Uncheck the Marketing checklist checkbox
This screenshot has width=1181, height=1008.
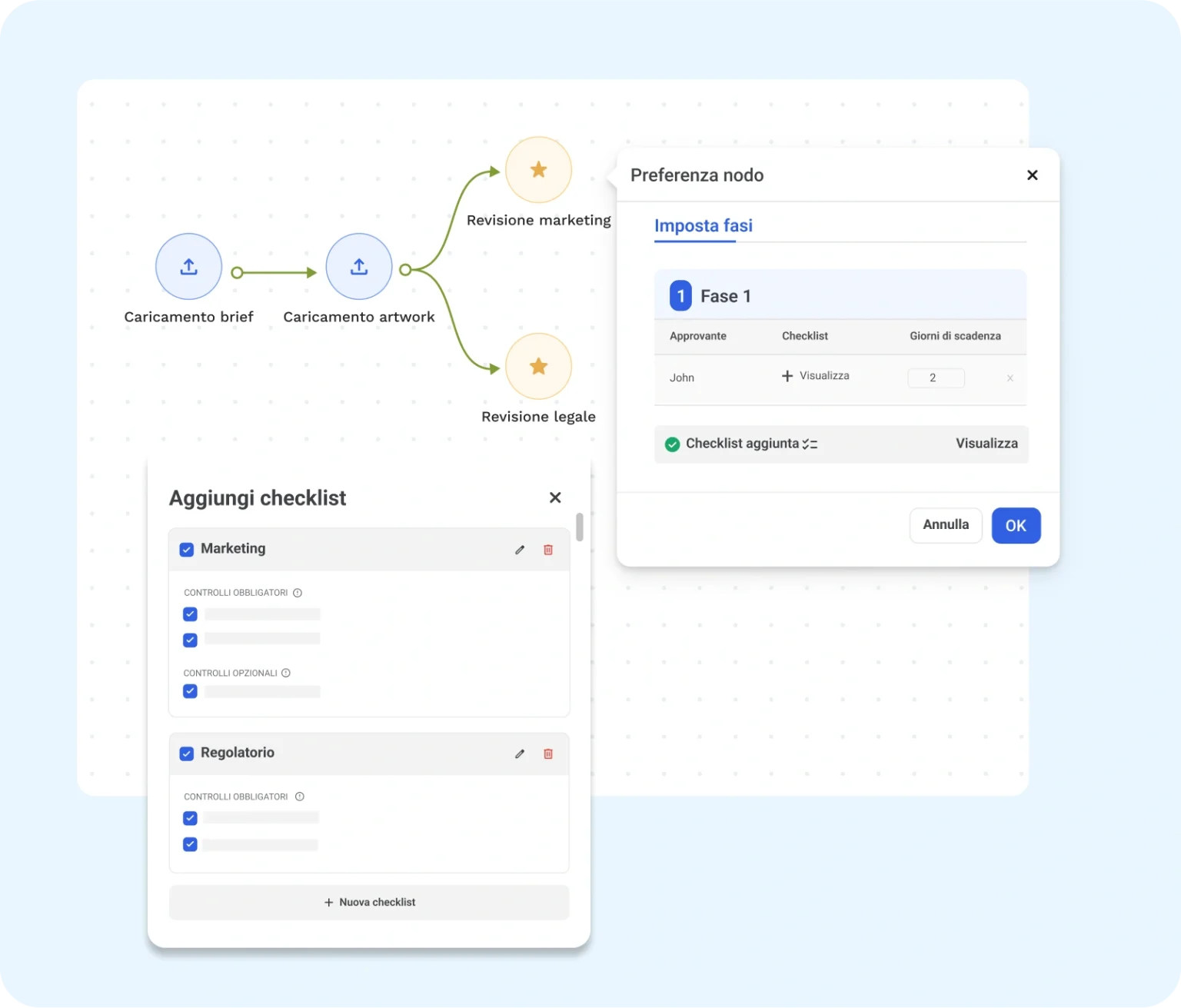point(187,550)
